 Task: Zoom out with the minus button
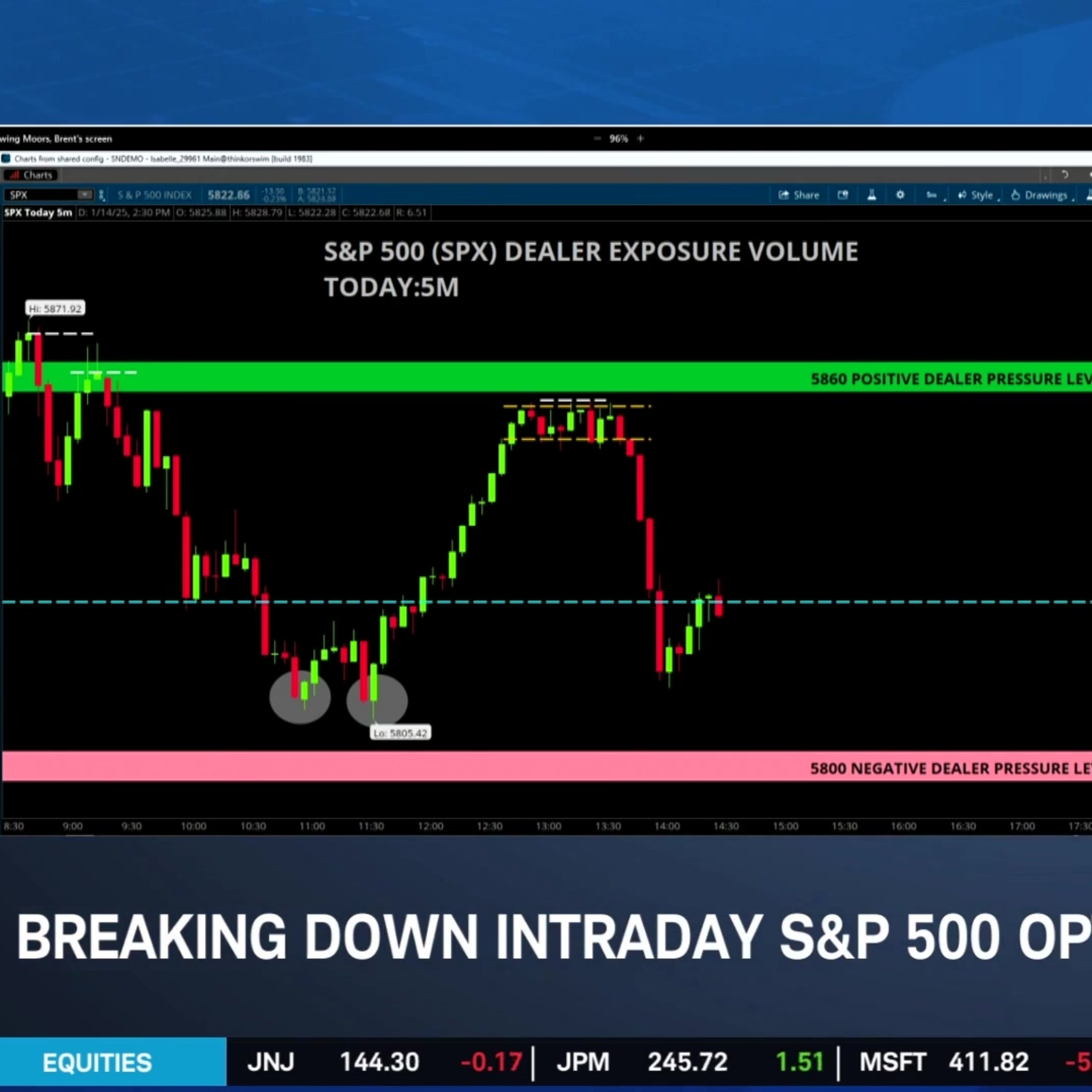[597, 138]
